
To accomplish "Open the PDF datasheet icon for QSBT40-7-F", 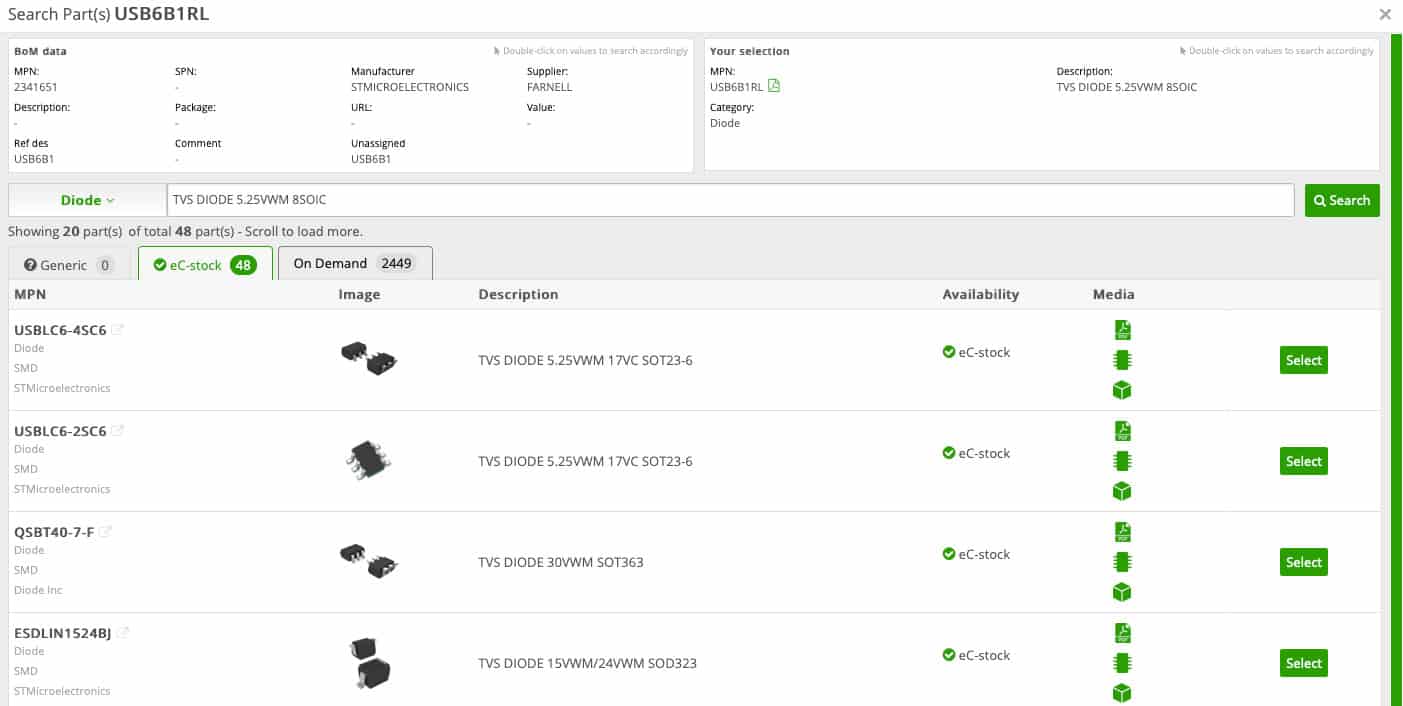I will point(1122,532).
